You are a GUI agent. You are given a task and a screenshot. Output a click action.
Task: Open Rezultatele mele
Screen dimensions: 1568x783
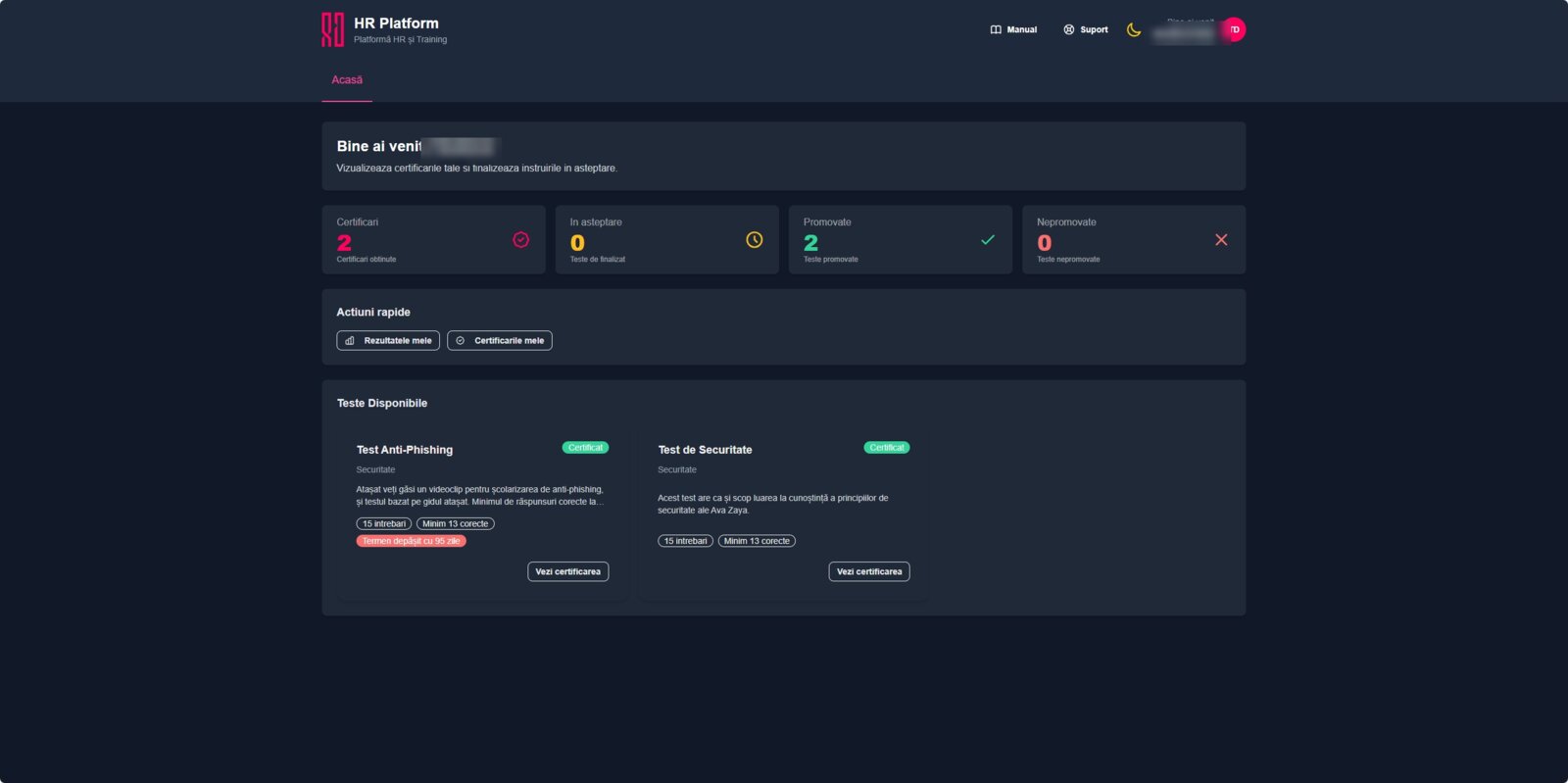[388, 340]
